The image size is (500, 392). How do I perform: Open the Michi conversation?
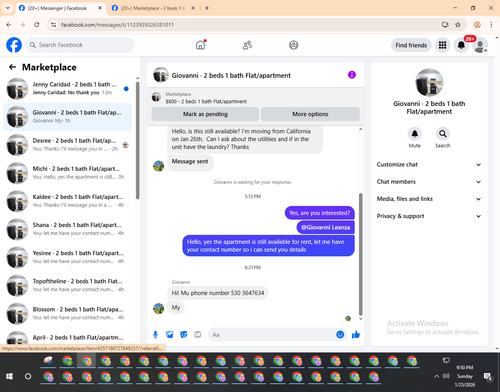[67, 173]
